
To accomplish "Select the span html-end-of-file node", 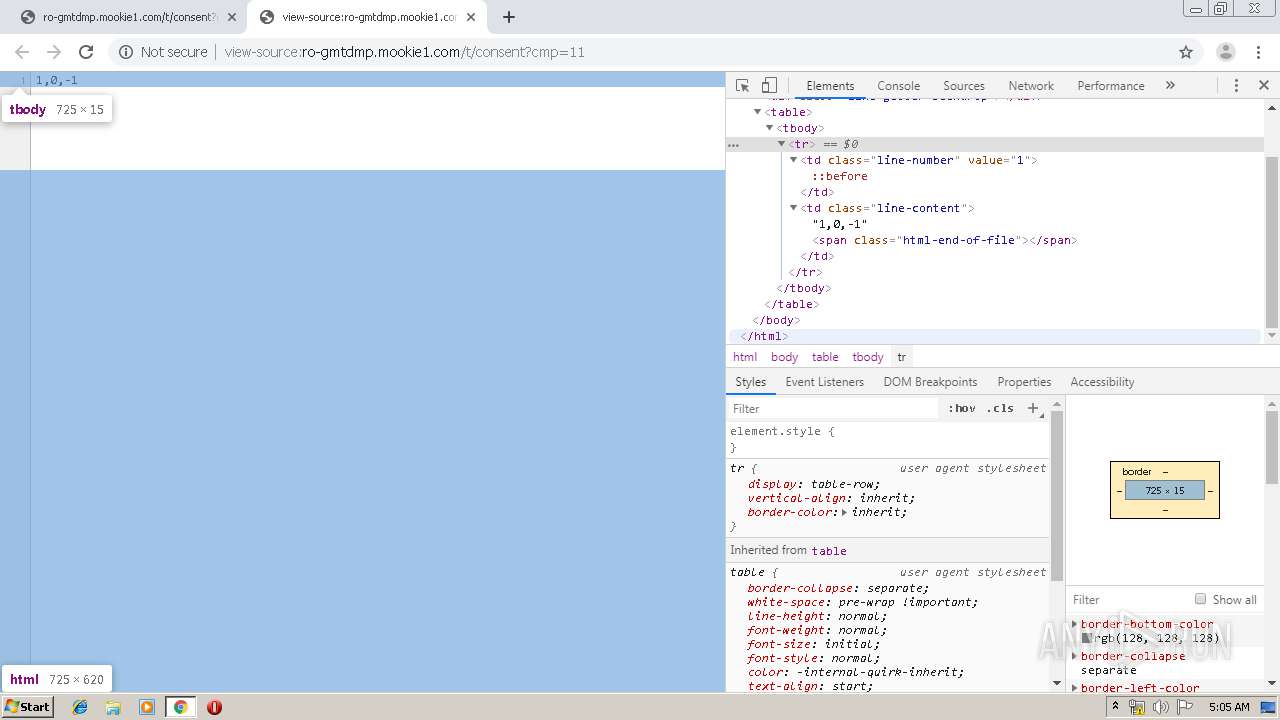I will 945,240.
